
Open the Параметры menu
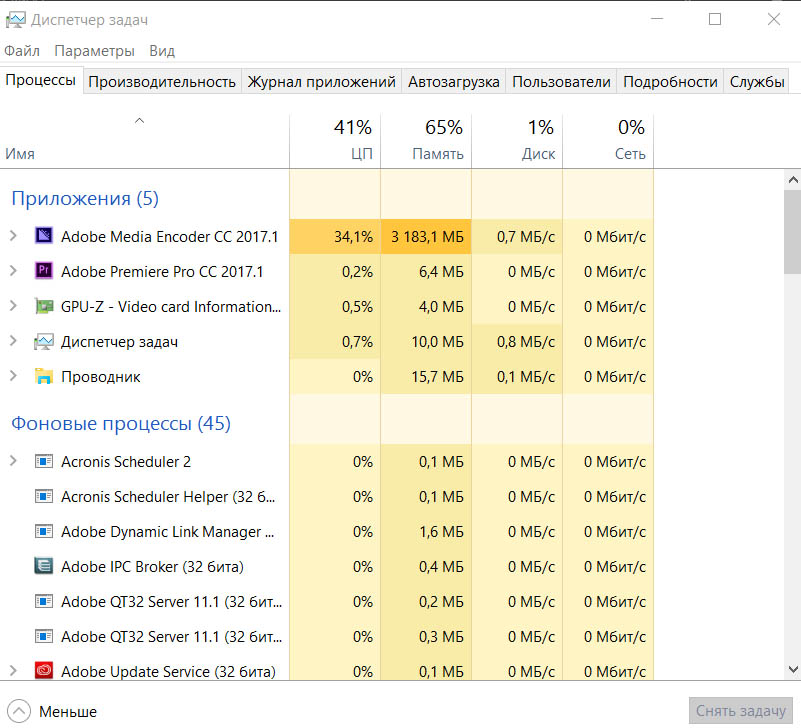pyautogui.click(x=95, y=51)
